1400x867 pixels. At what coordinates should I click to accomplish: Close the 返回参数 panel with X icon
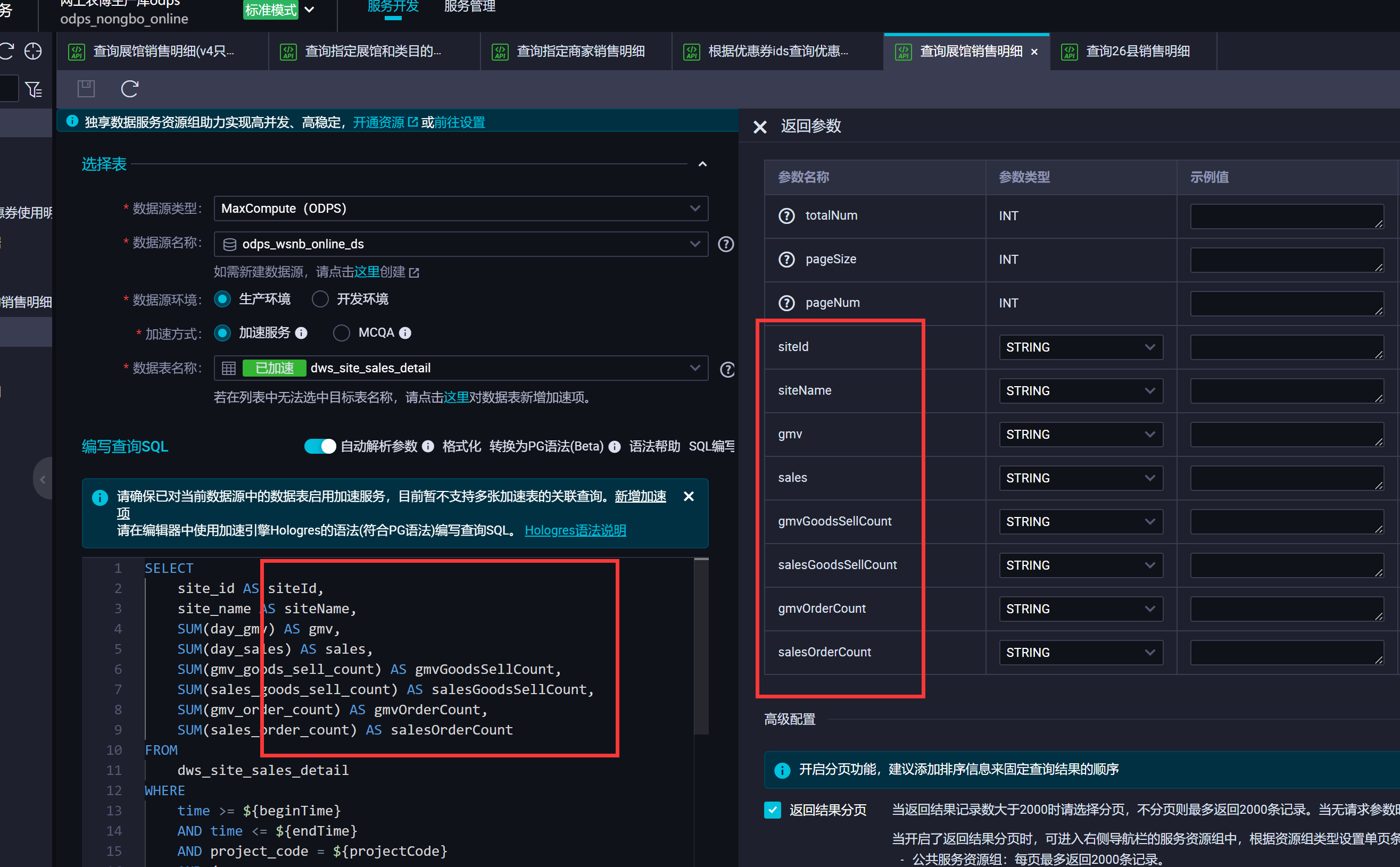(760, 127)
